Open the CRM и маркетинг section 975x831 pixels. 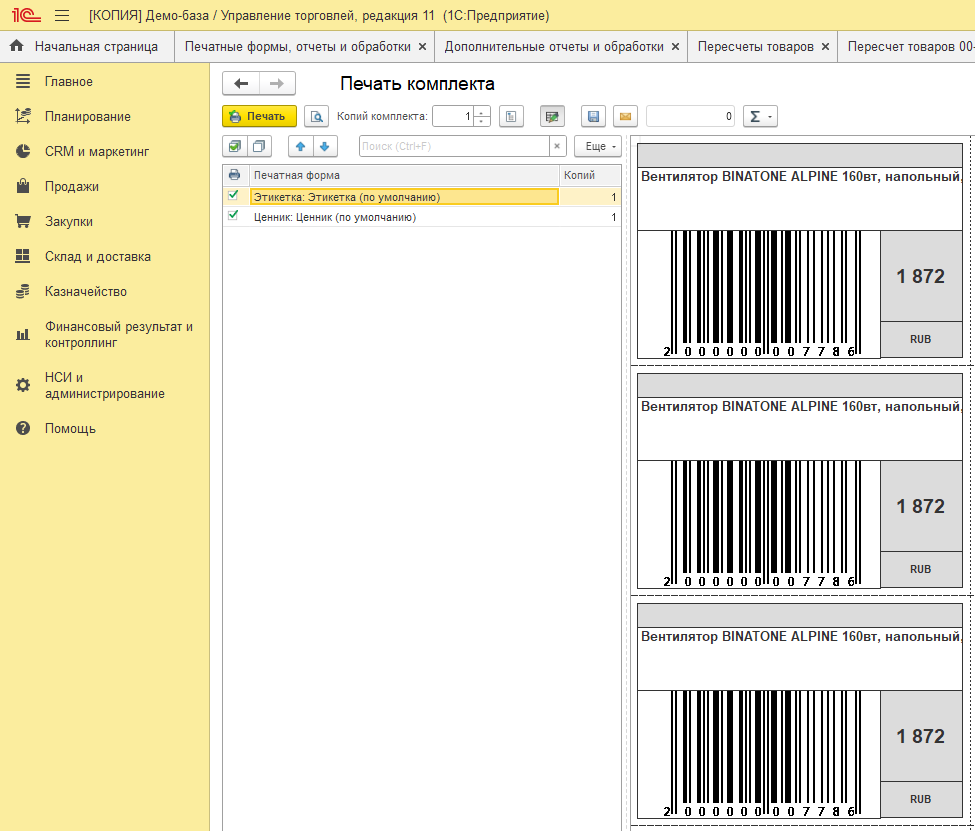pyautogui.click(x=104, y=151)
